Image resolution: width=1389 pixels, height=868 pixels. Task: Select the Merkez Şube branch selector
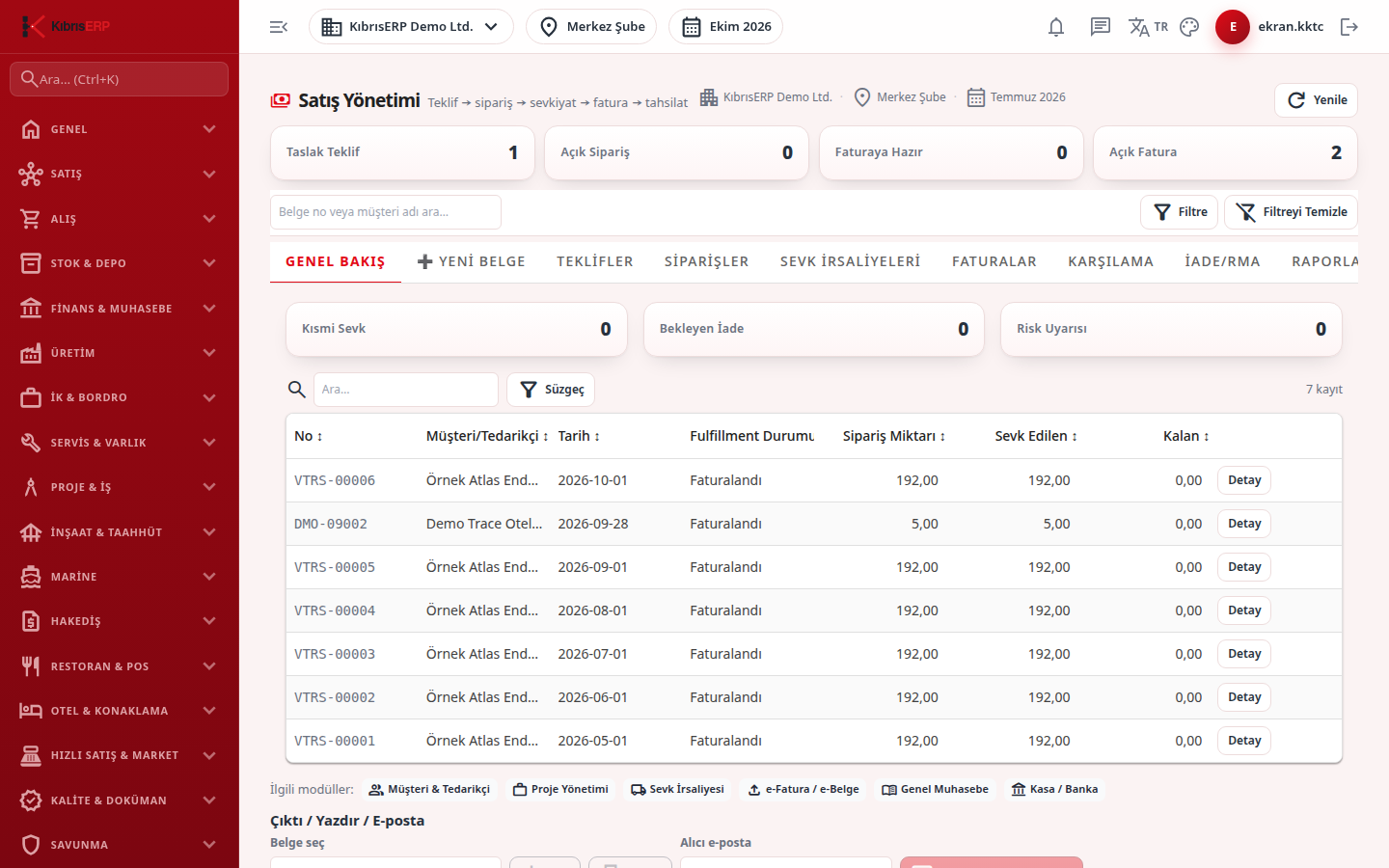[x=591, y=27]
